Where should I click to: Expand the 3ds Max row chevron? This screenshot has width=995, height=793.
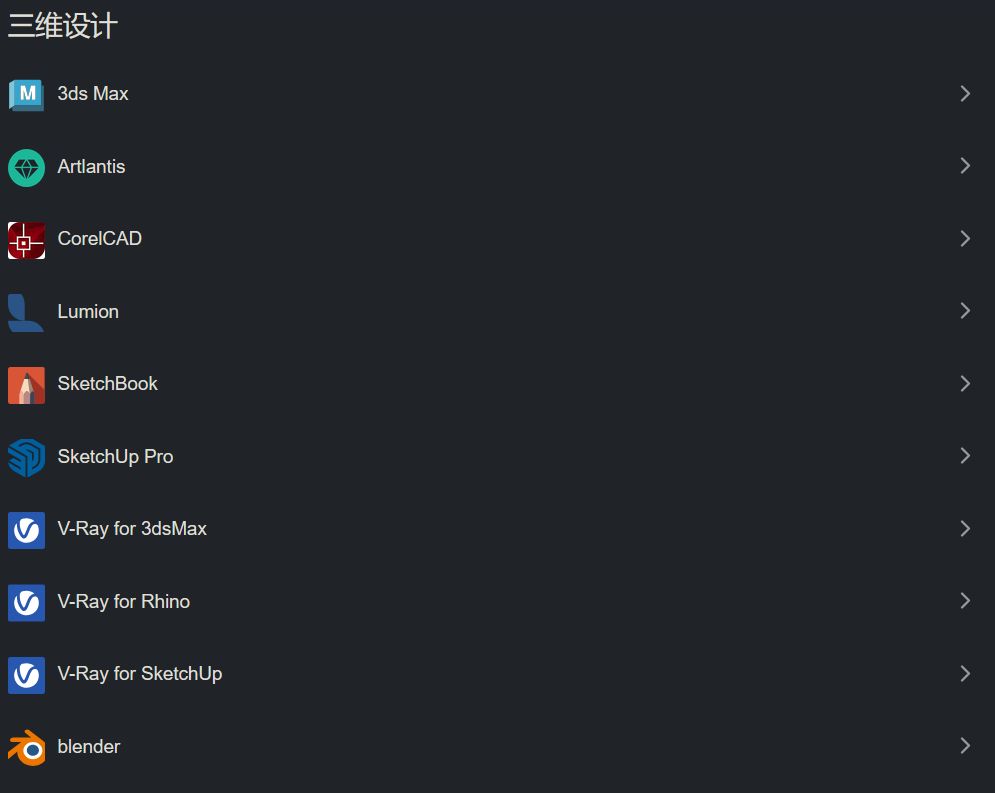pyautogui.click(x=965, y=94)
